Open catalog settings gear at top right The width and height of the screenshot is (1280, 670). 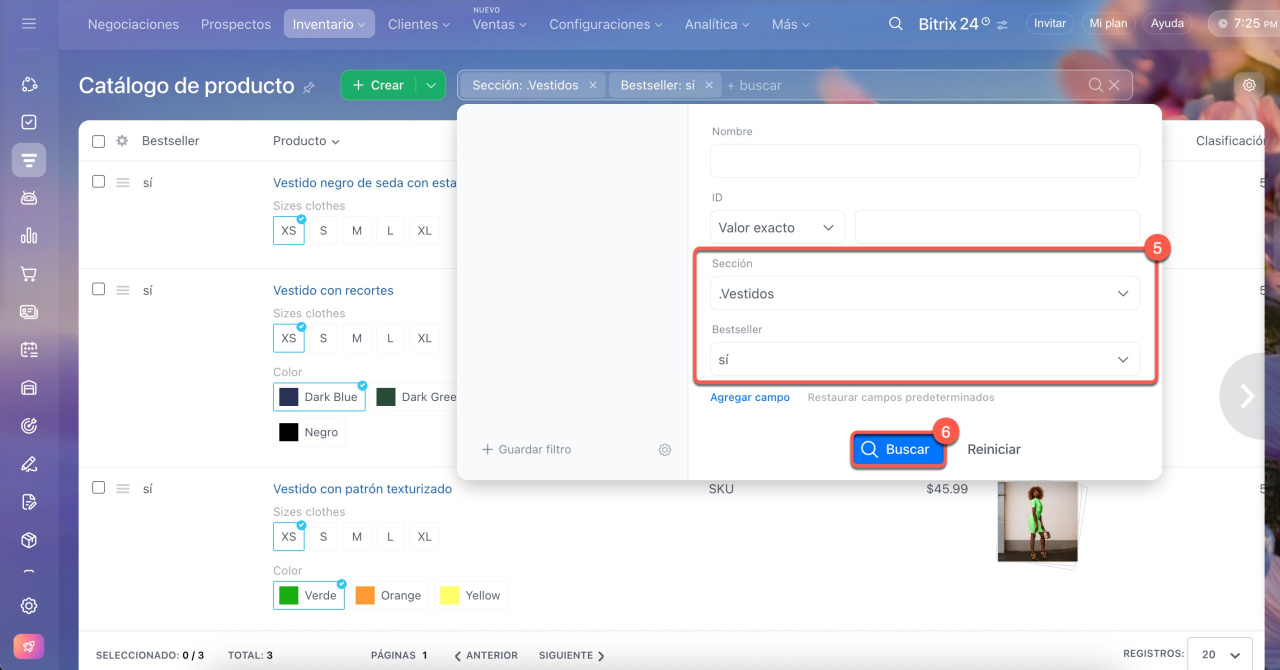[1249, 85]
